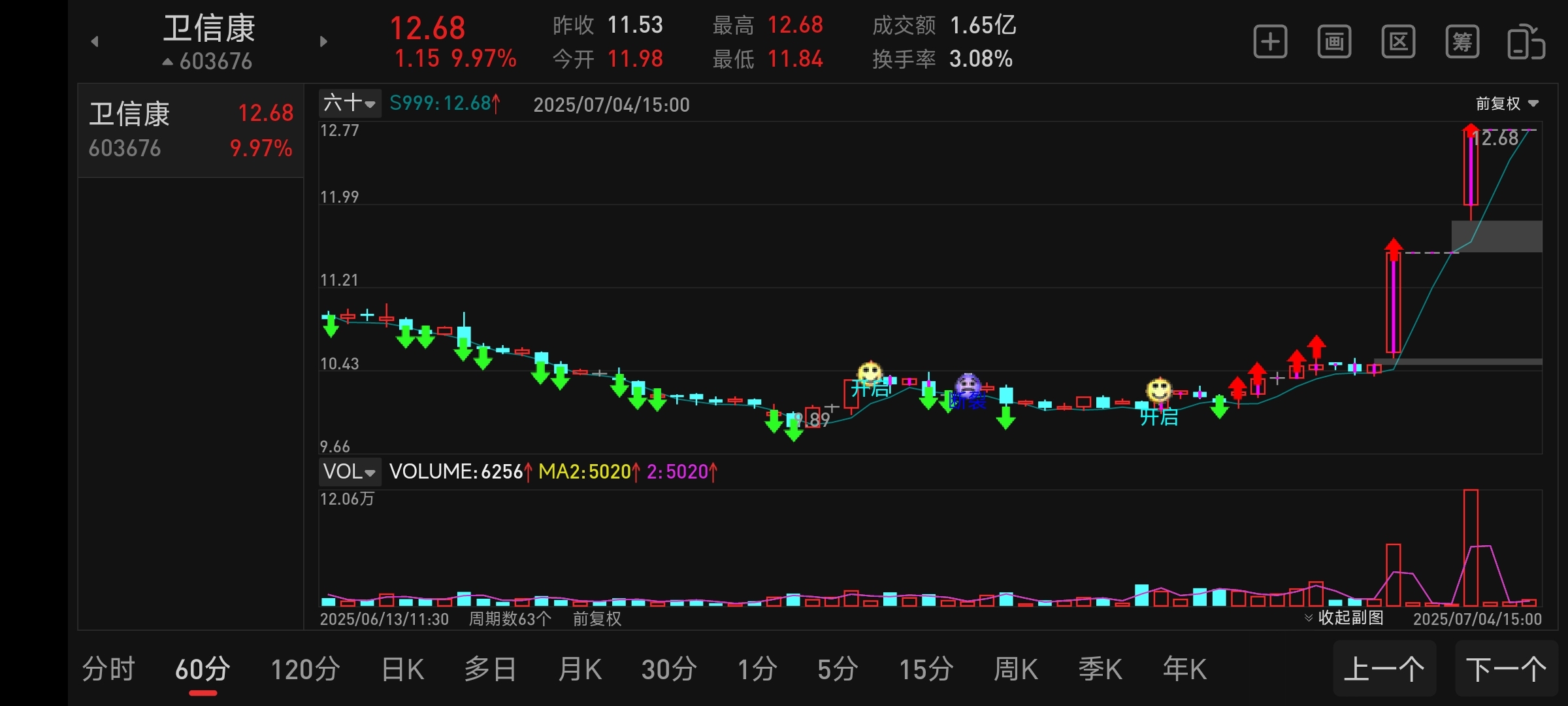The image size is (1568, 706).
Task: Switch to 周K chart tab
Action: click(1016, 669)
